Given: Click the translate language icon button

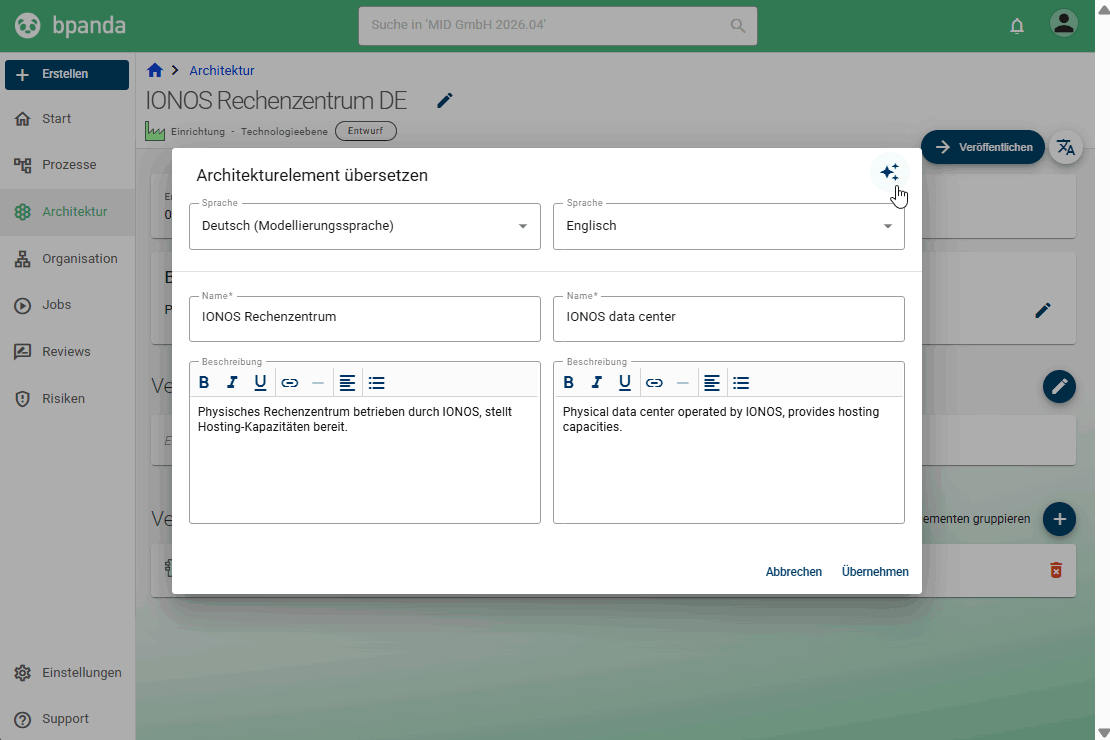Looking at the screenshot, I should [x=1065, y=147].
